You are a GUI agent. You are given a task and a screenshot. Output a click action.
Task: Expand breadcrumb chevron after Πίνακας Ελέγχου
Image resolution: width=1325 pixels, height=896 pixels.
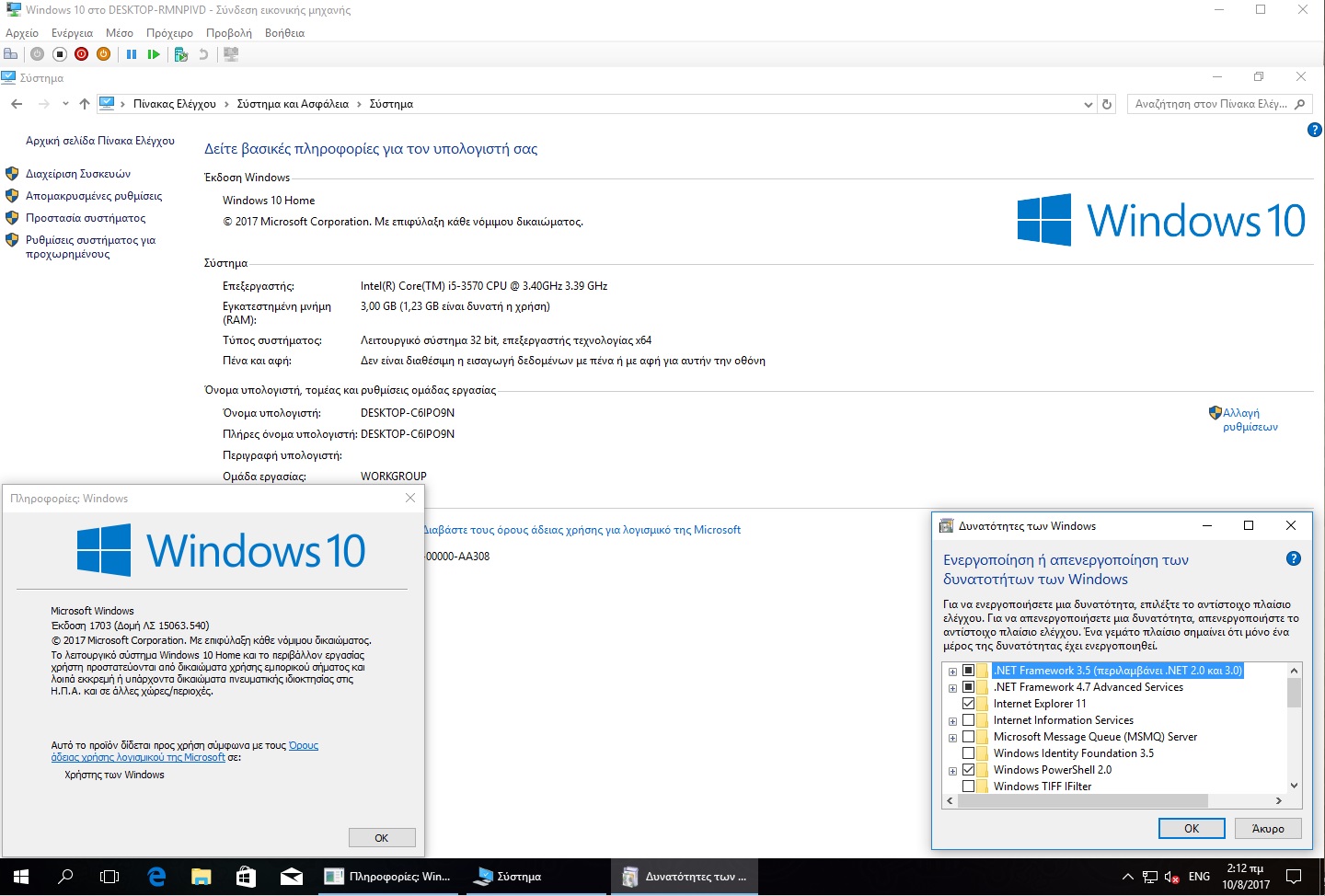point(226,104)
